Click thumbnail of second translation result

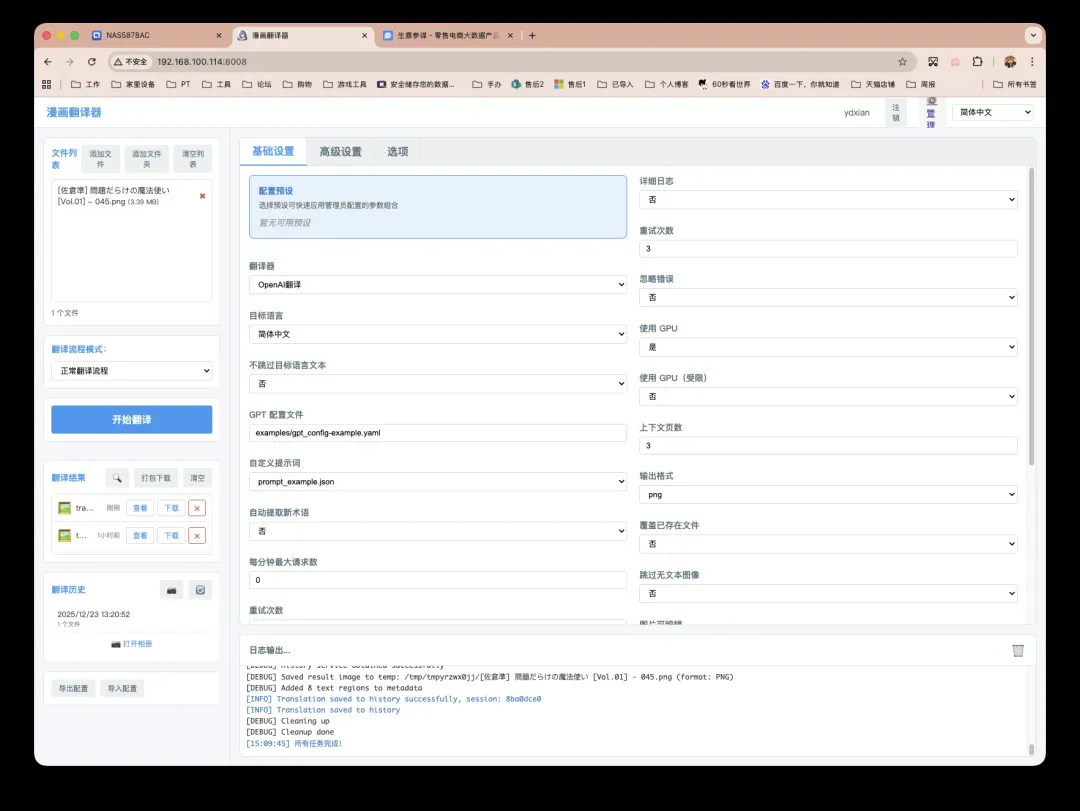(64, 535)
